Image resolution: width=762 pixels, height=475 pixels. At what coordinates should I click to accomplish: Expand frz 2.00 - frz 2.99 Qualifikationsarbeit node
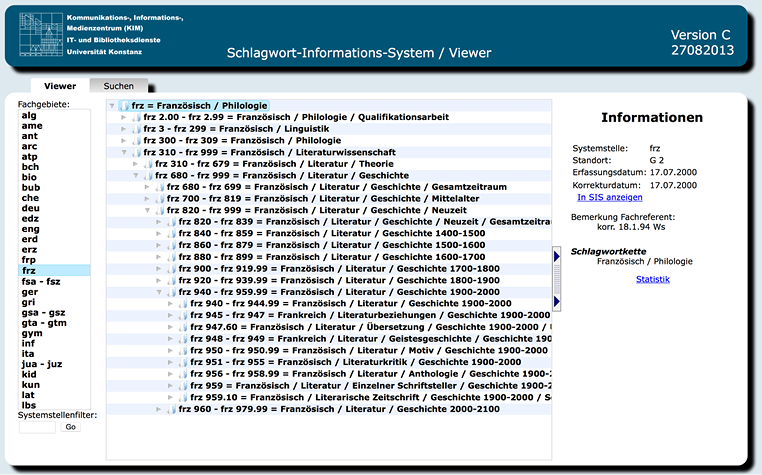point(123,117)
